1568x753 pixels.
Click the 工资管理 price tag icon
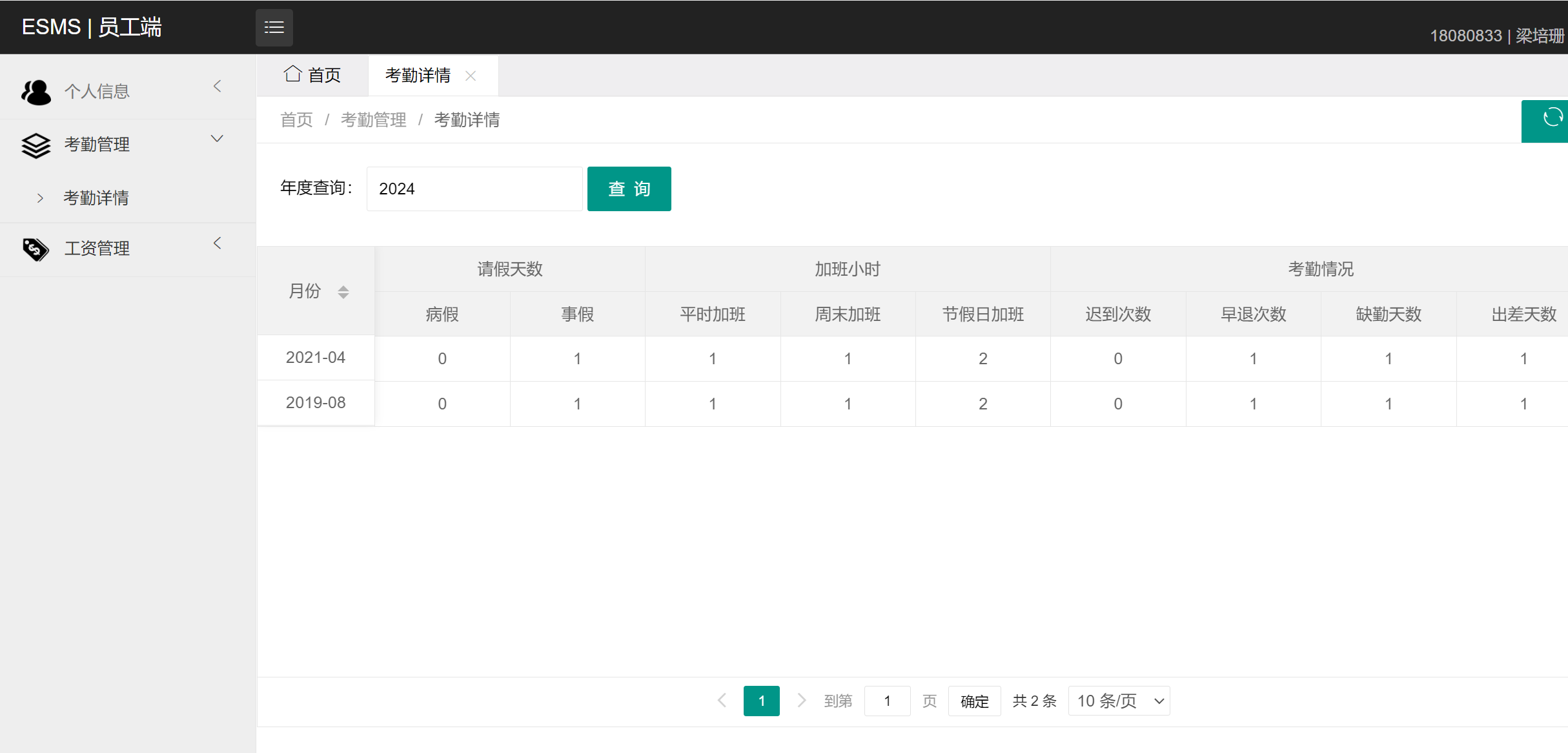36,249
